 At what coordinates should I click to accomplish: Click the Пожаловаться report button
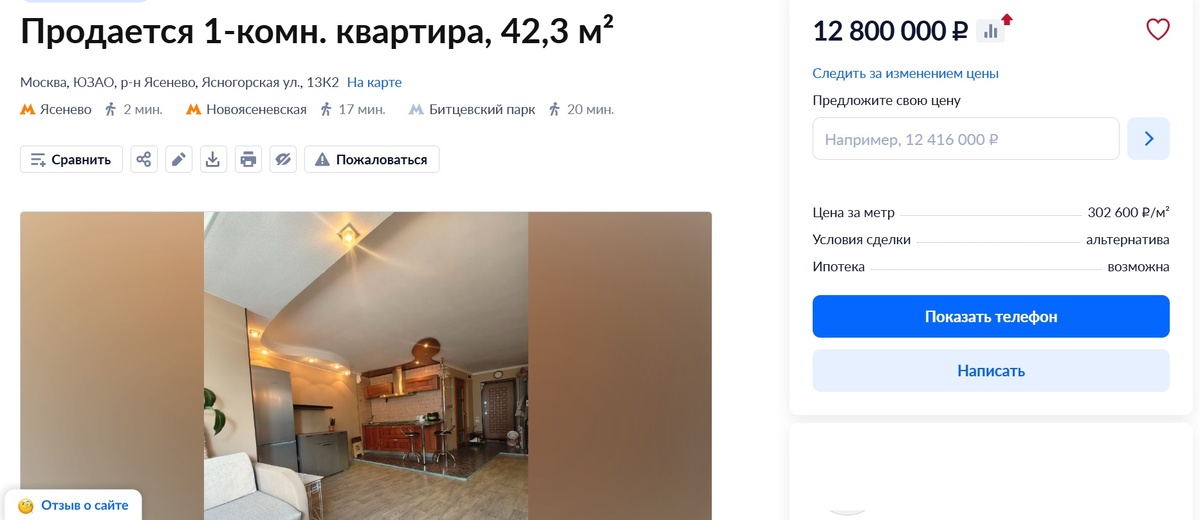pyautogui.click(x=371, y=159)
